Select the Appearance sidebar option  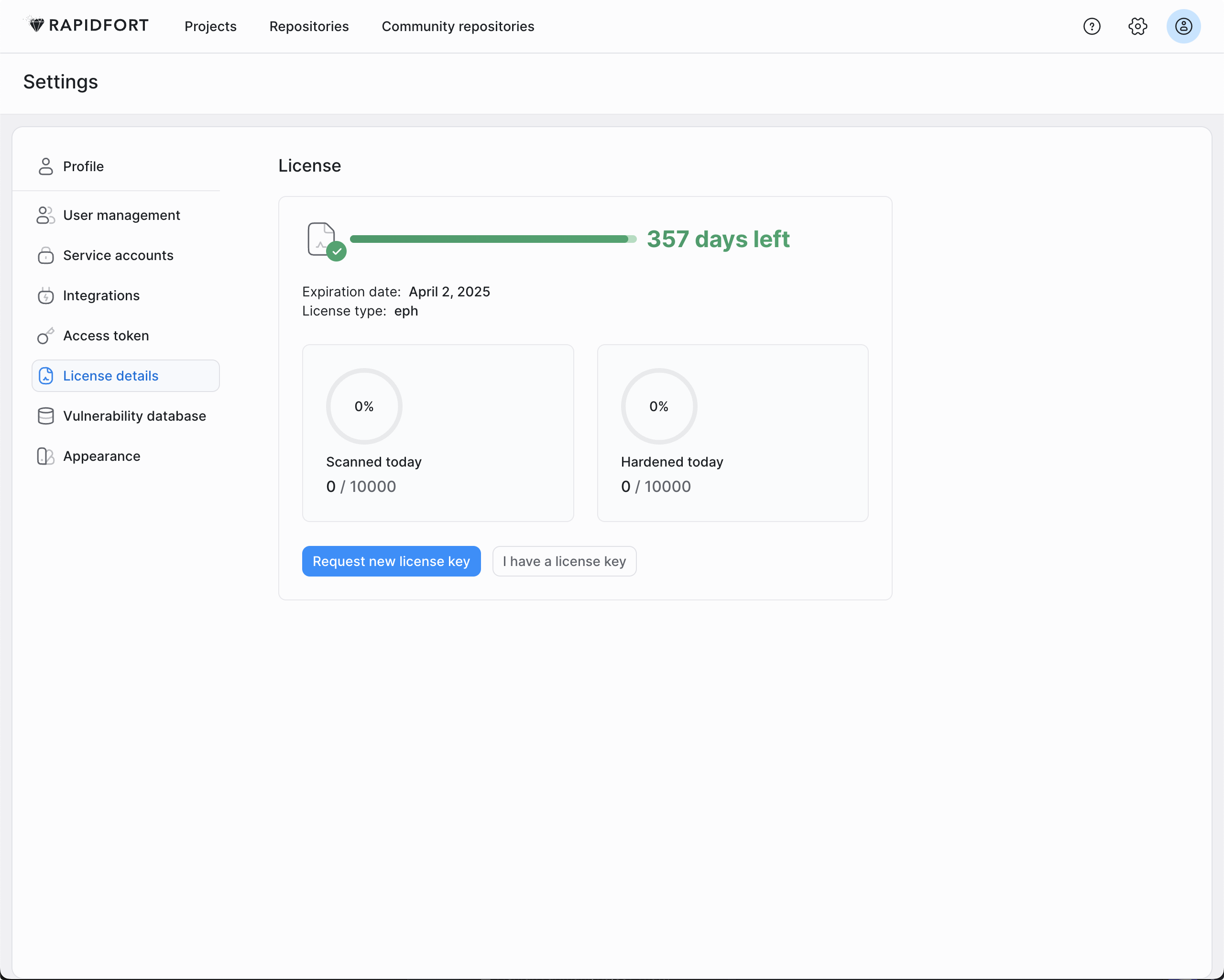point(102,456)
